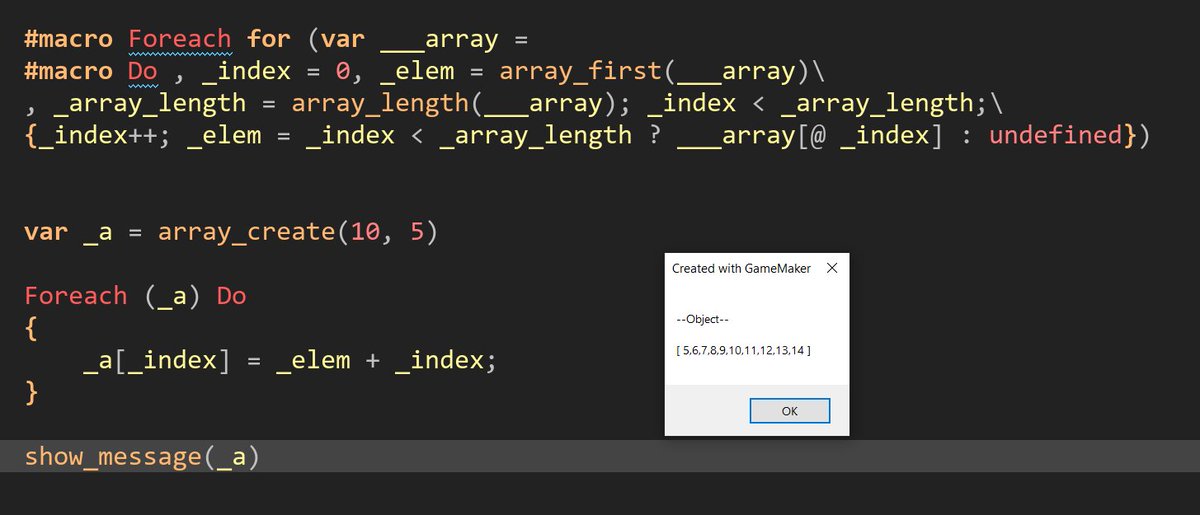Click the macro name "Do" on the second line
The width and height of the screenshot is (1200, 515).
[x=143, y=72]
